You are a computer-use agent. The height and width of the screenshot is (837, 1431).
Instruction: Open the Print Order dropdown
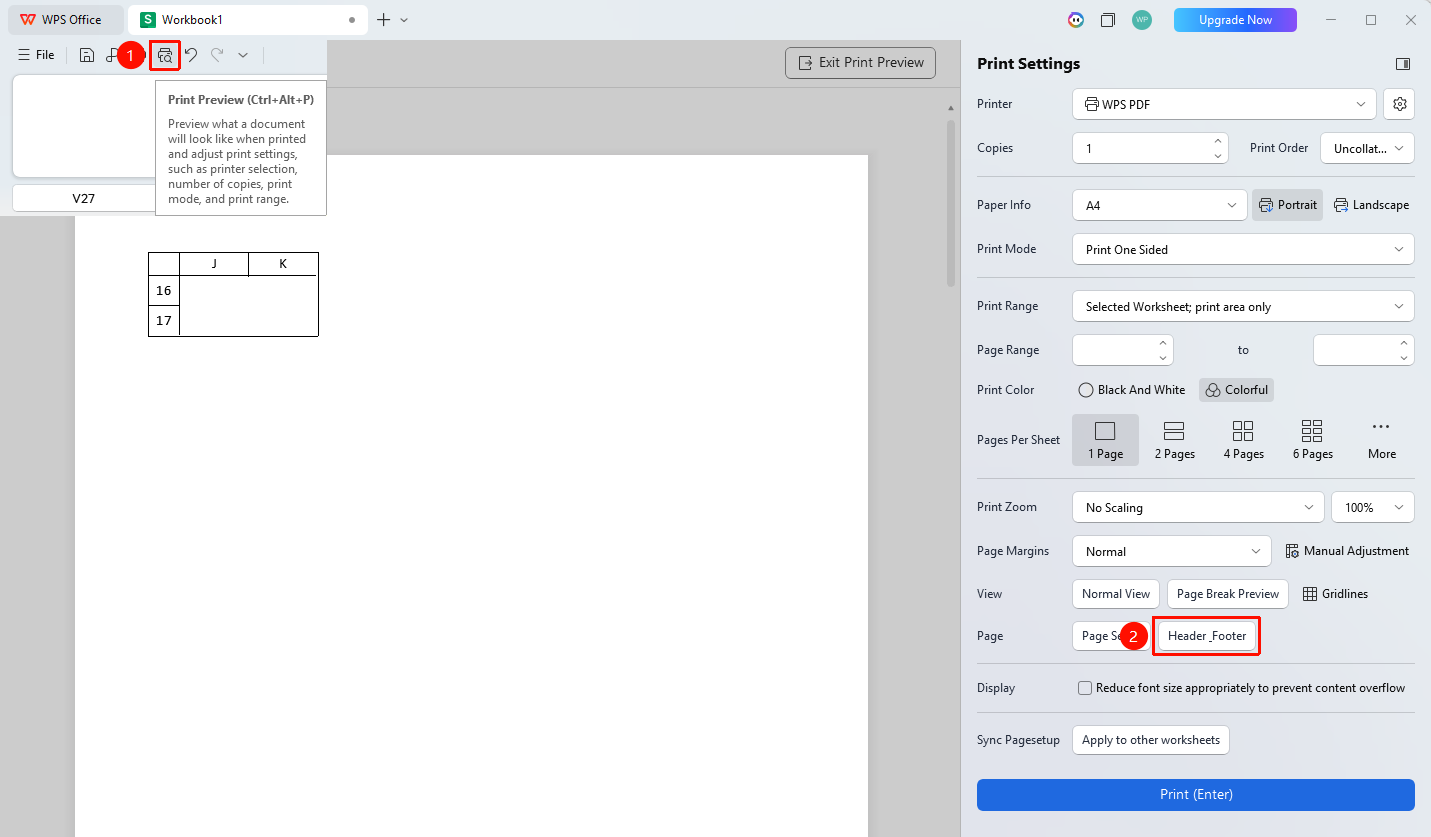1367,148
